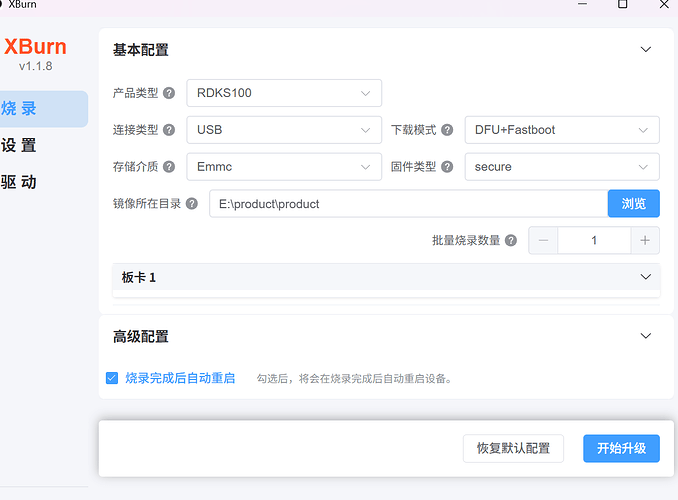Click the batch count value field
This screenshot has height=500, width=678.
pos(594,240)
